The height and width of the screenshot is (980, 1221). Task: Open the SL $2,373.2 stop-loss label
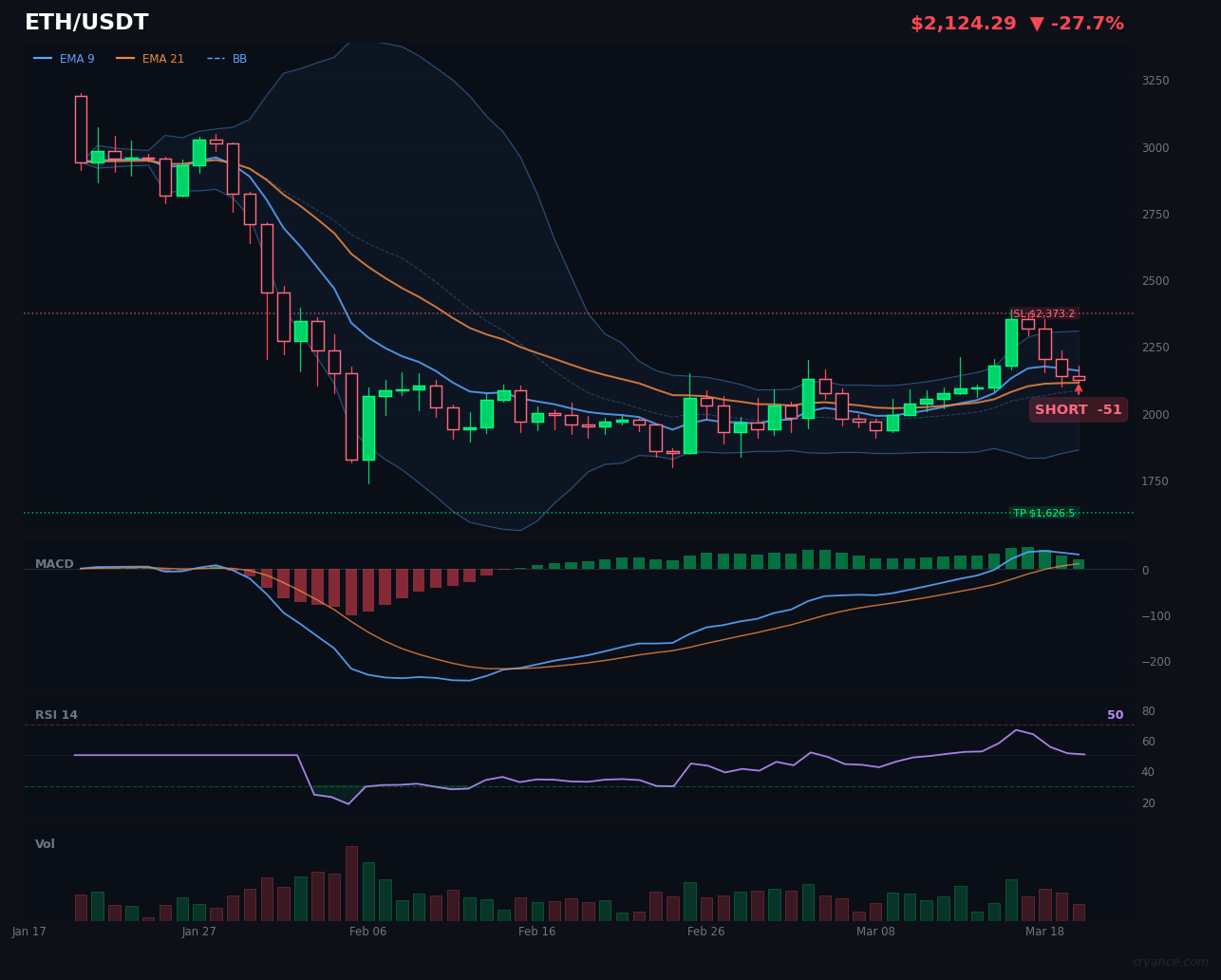1045,312
